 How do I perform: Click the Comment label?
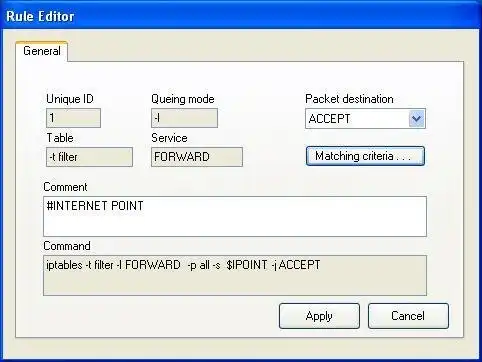65,187
